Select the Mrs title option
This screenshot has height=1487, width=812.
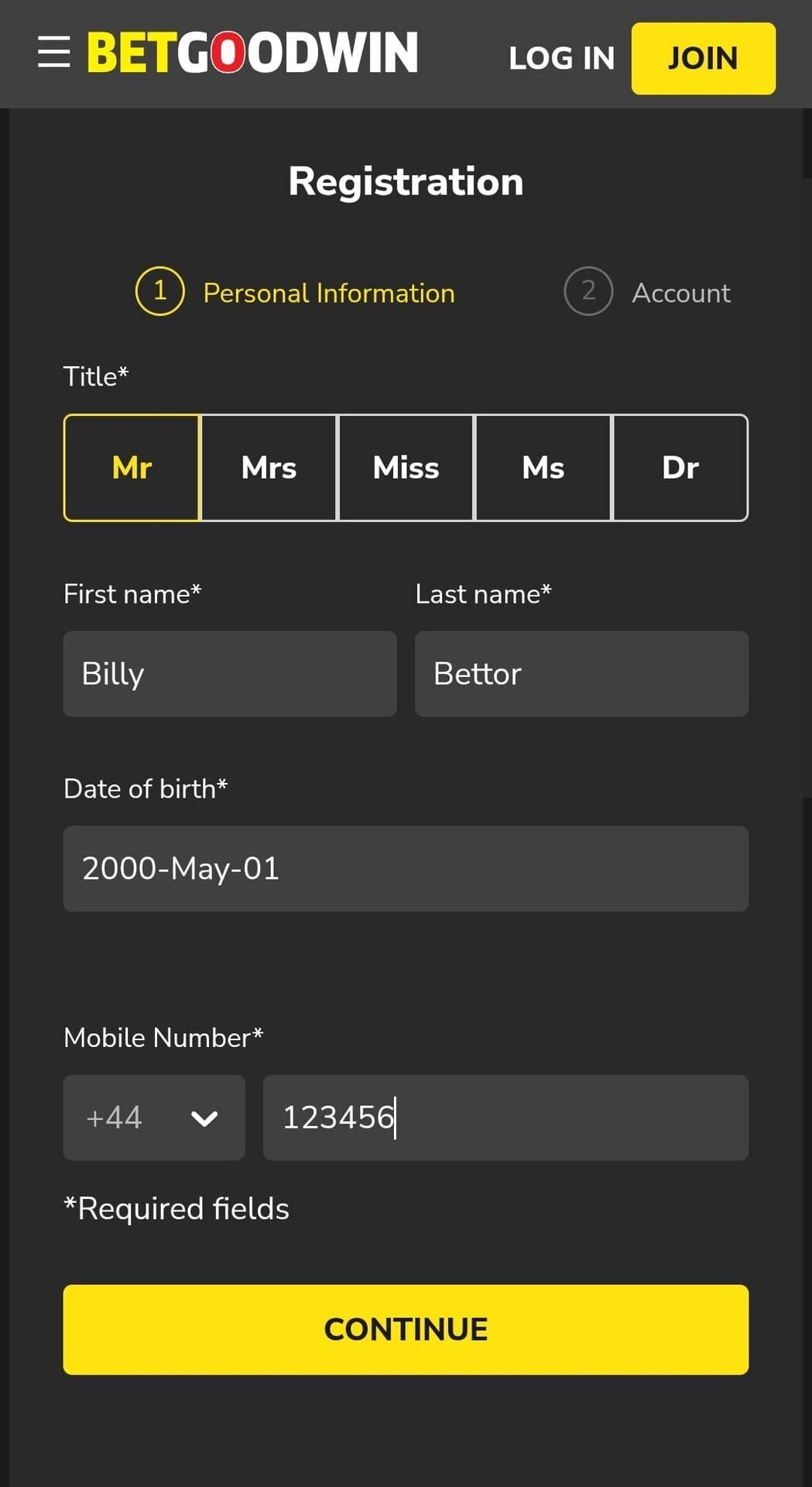pyautogui.click(x=269, y=468)
